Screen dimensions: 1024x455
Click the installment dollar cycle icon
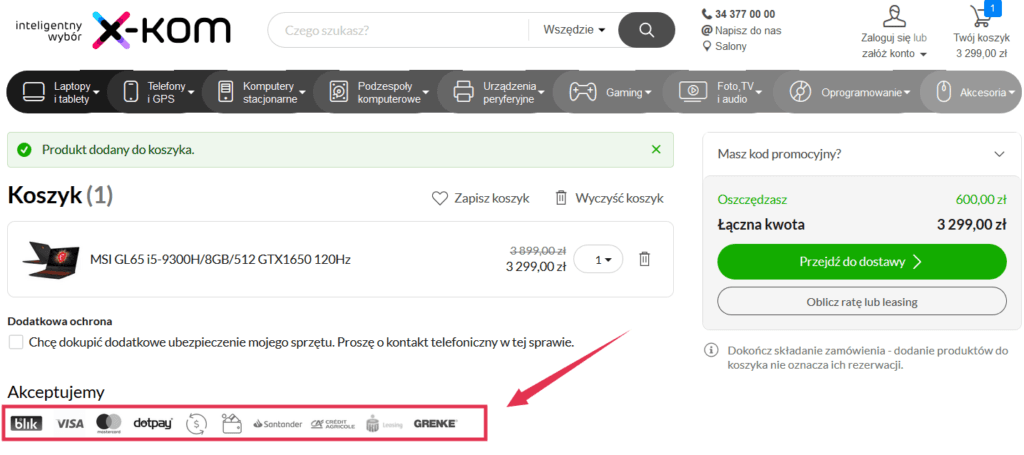(197, 424)
